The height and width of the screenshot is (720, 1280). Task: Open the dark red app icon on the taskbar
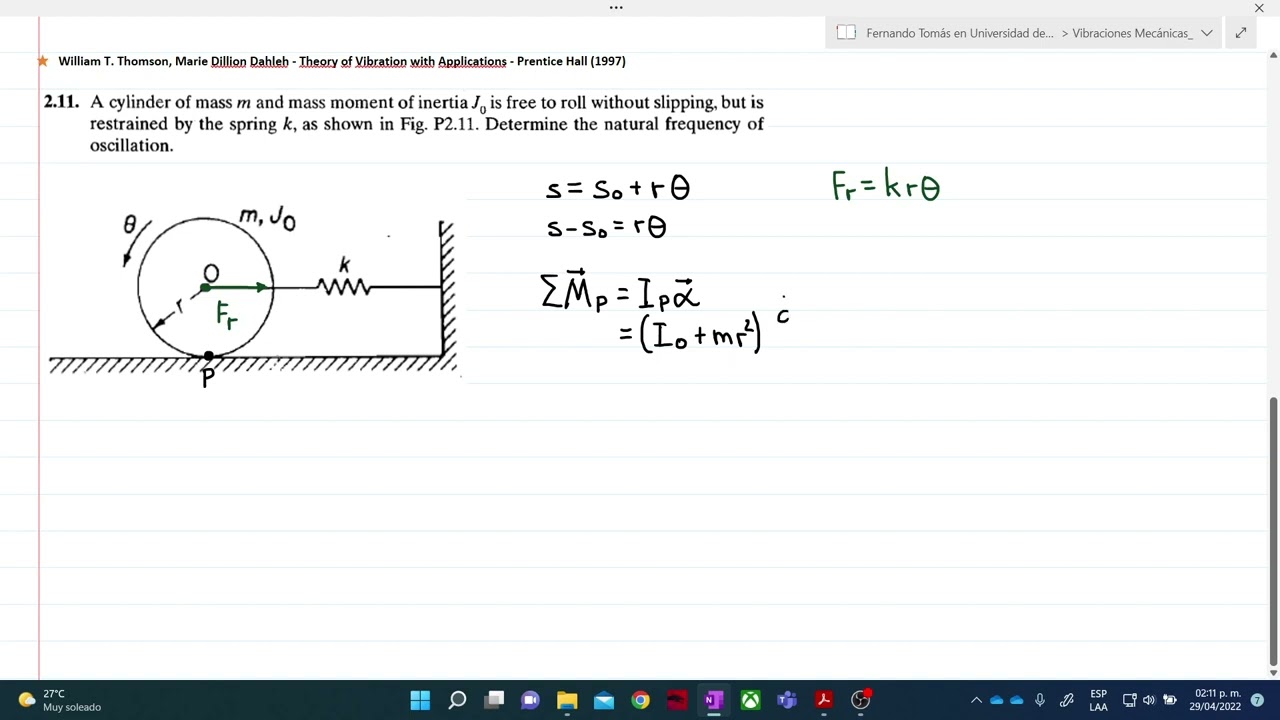pos(677,700)
